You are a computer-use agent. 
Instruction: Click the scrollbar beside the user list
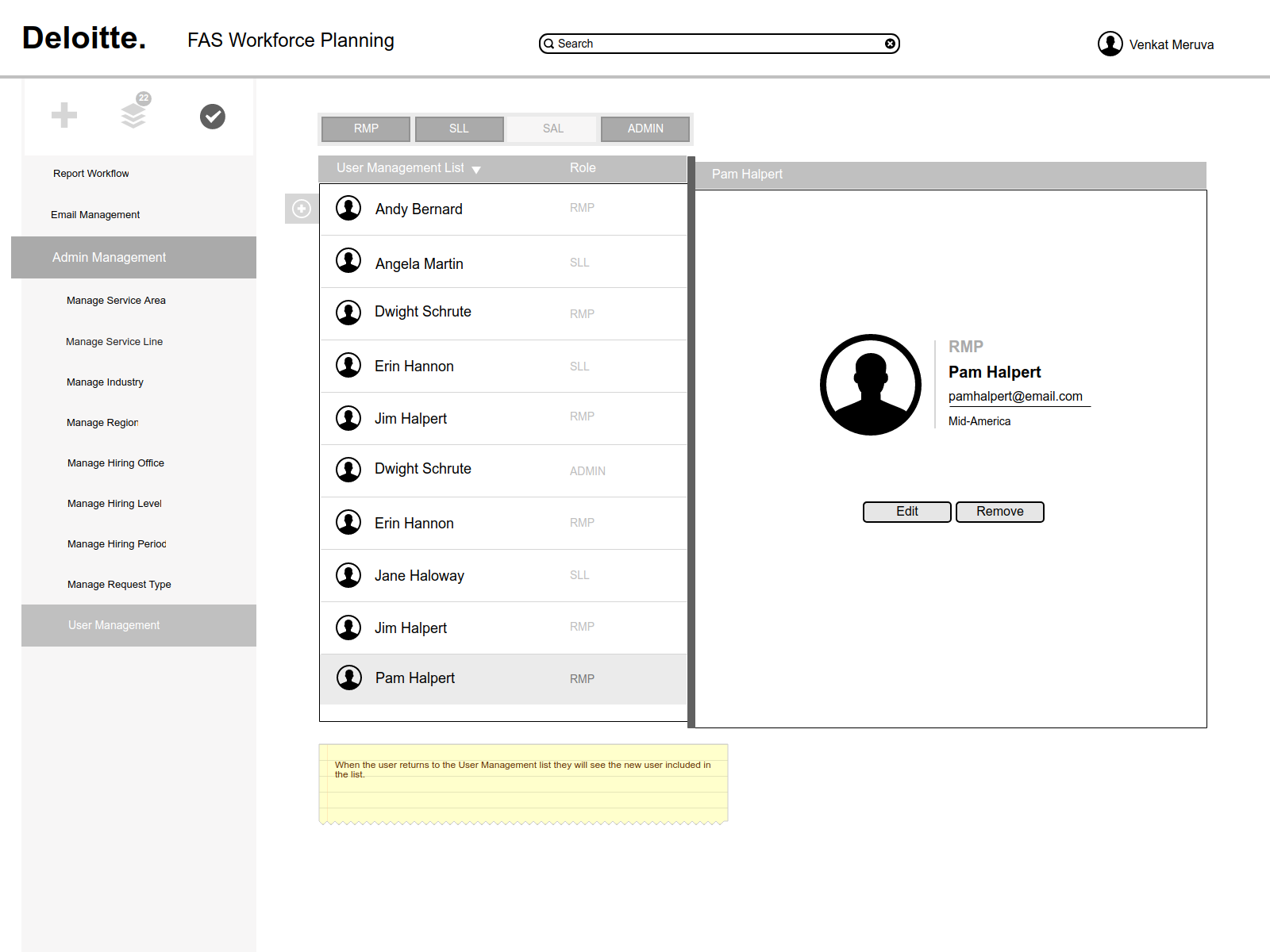tap(691, 442)
